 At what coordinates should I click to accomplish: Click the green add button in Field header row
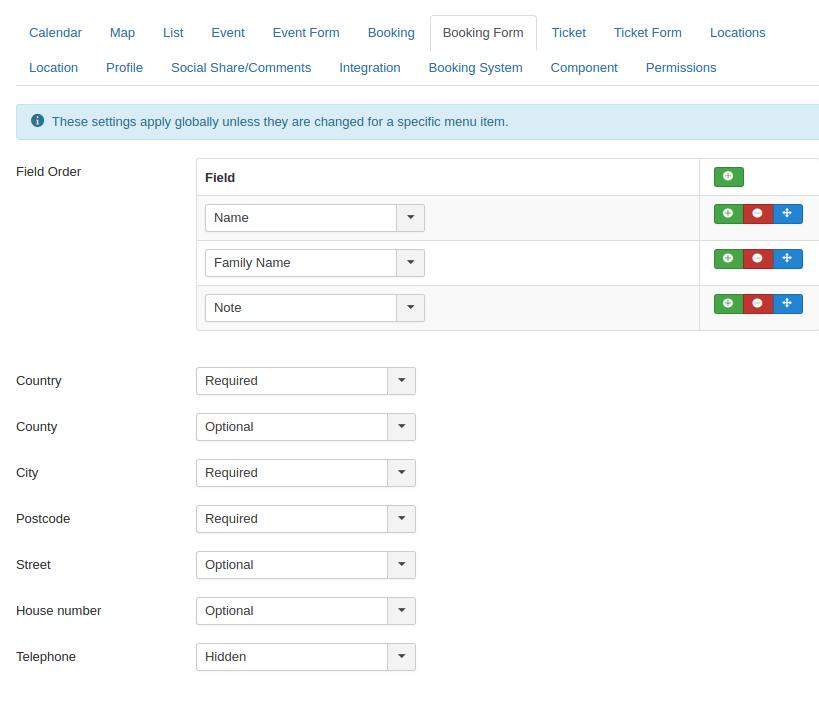click(x=728, y=177)
